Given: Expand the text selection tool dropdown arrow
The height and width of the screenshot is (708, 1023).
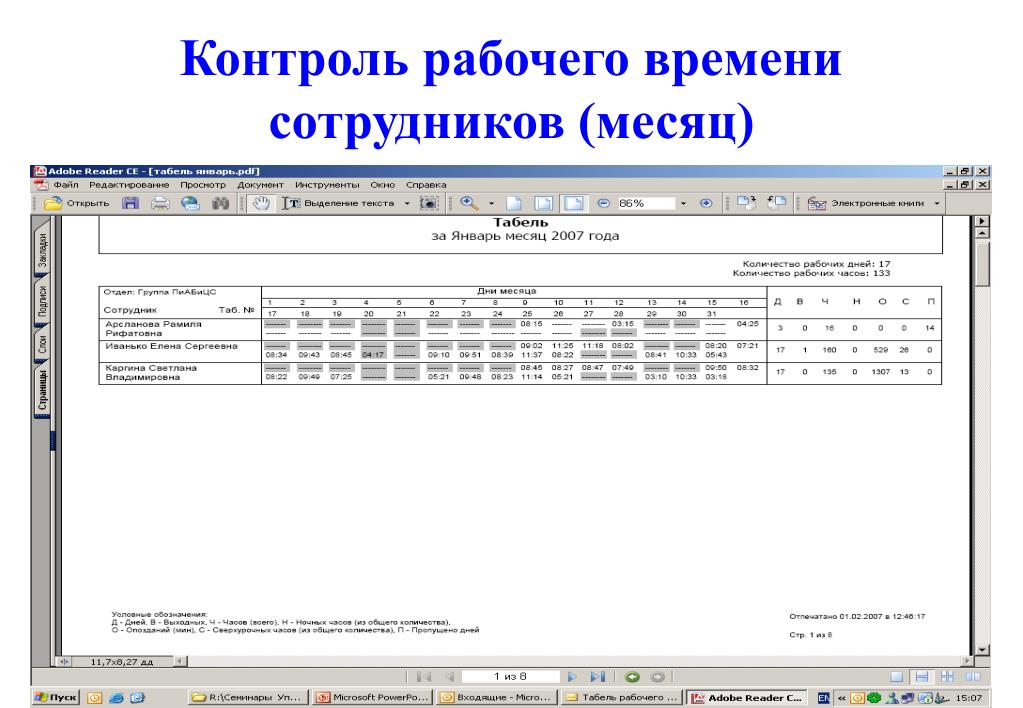Looking at the screenshot, I should coord(406,204).
